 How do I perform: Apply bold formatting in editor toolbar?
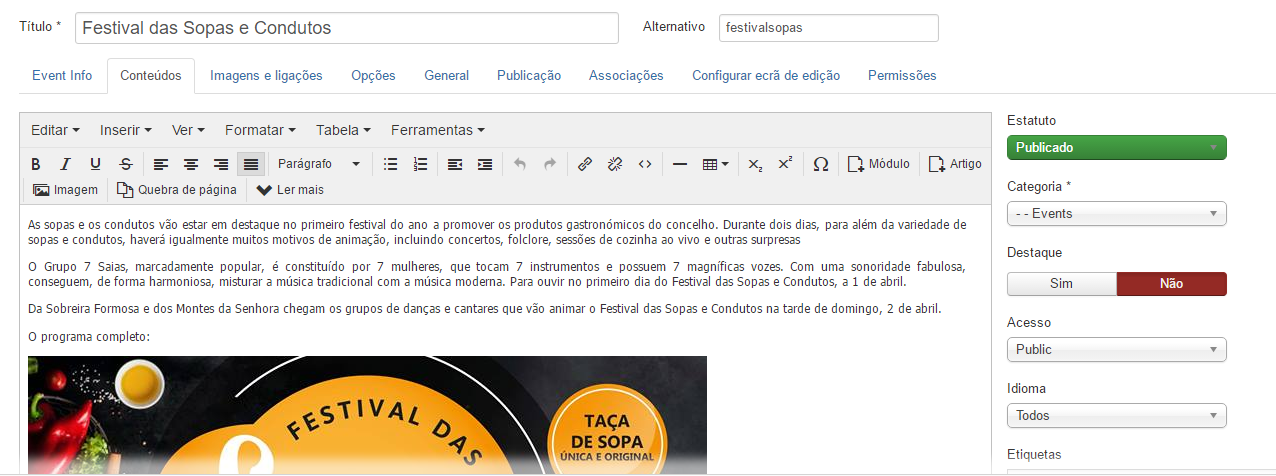pos(36,164)
